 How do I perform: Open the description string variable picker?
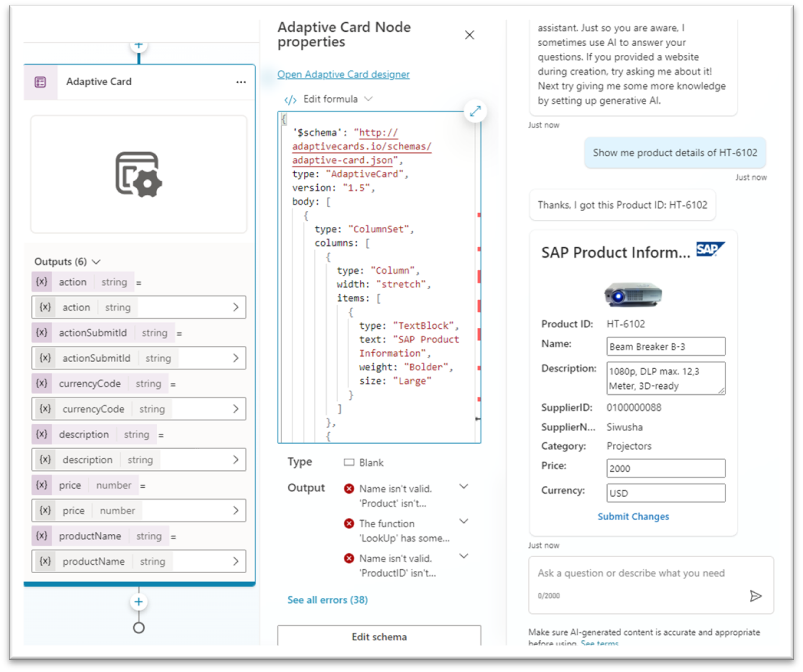coord(138,459)
